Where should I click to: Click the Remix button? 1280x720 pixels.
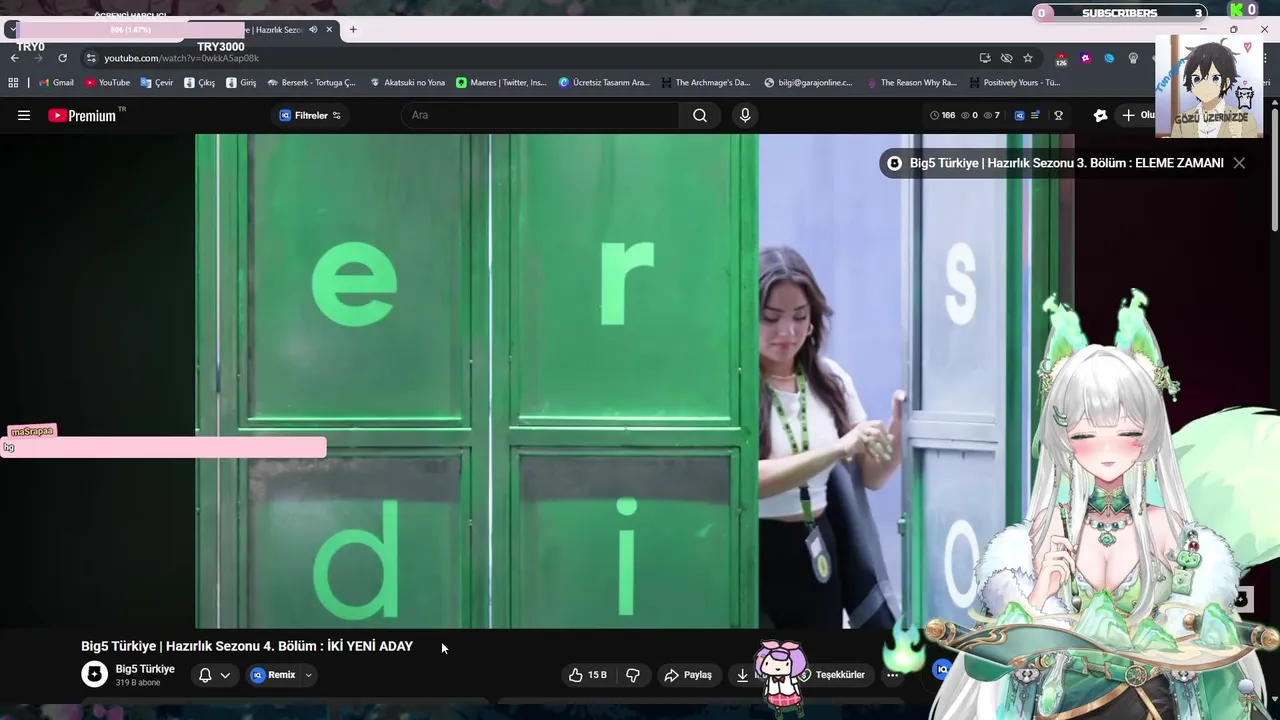[x=273, y=675]
